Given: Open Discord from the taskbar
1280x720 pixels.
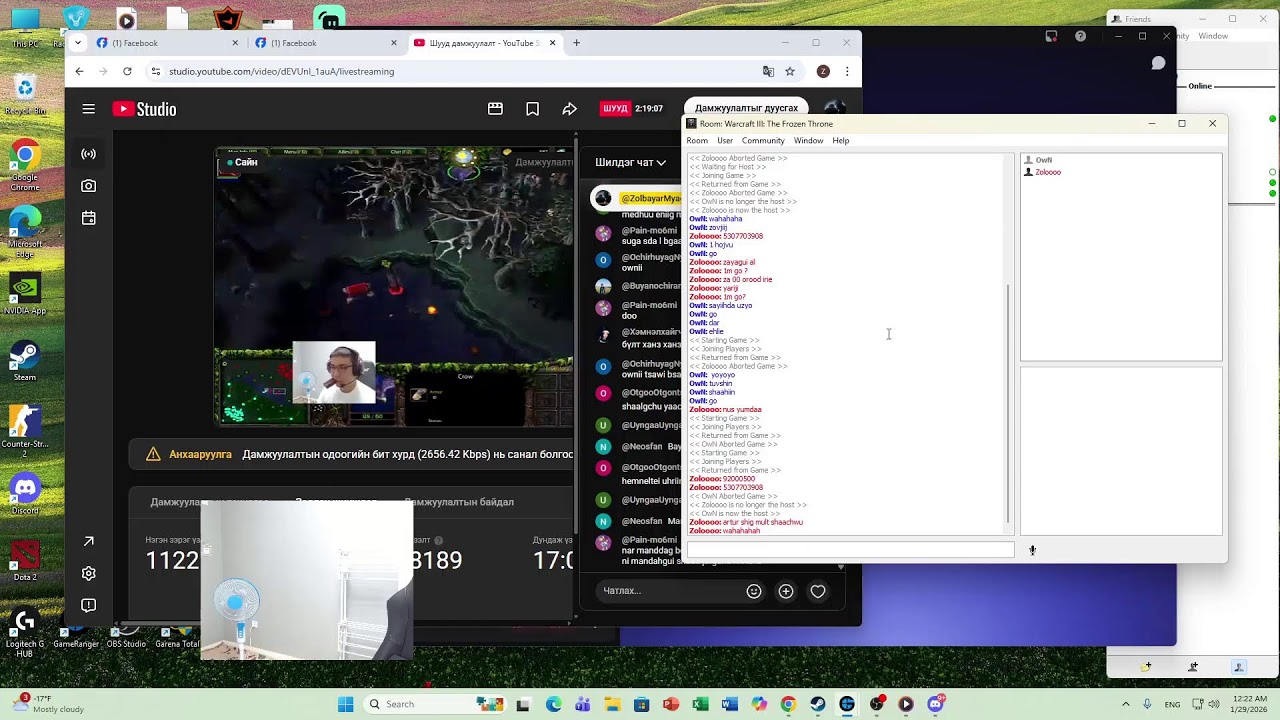Looking at the screenshot, I should coord(935,704).
